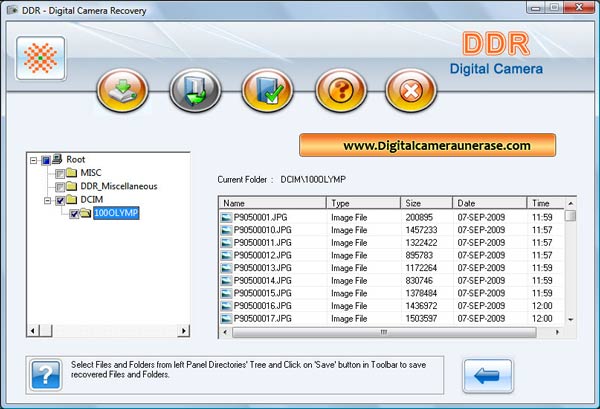600x409 pixels.
Task: Click size value 1457233
Action: (x=421, y=230)
